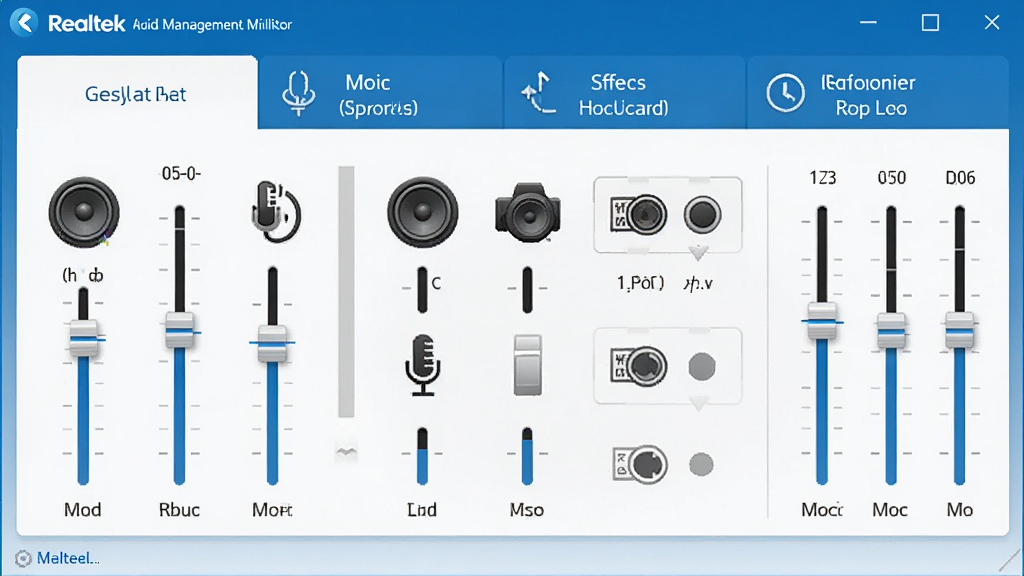Expand the top jack panel arrow

click(699, 253)
